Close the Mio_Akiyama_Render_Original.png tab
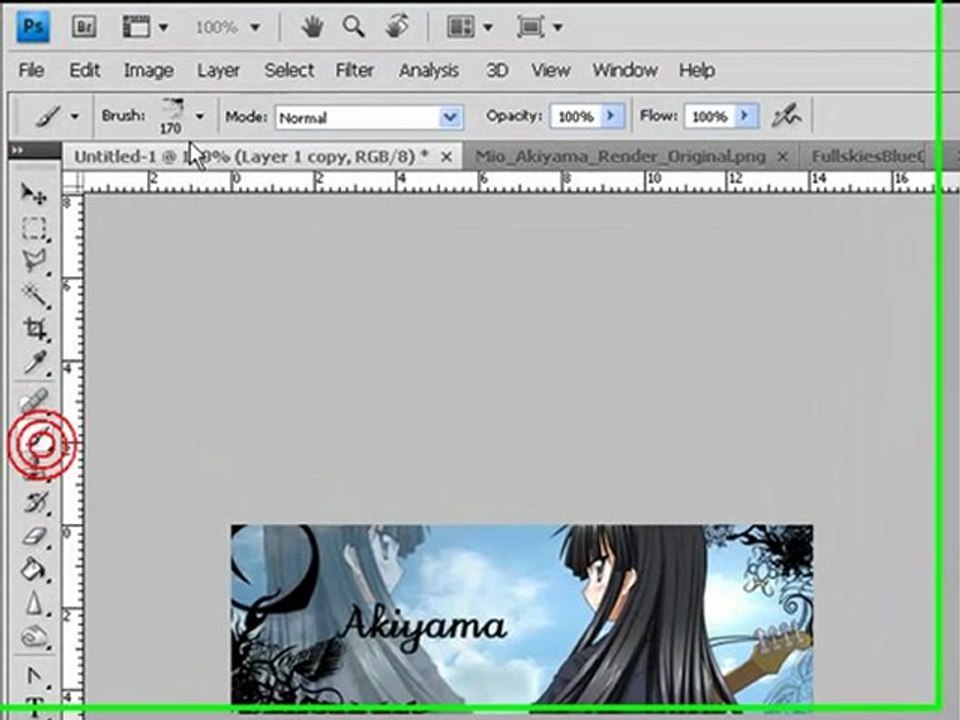Screen dimensions: 960x720 tap(782, 157)
